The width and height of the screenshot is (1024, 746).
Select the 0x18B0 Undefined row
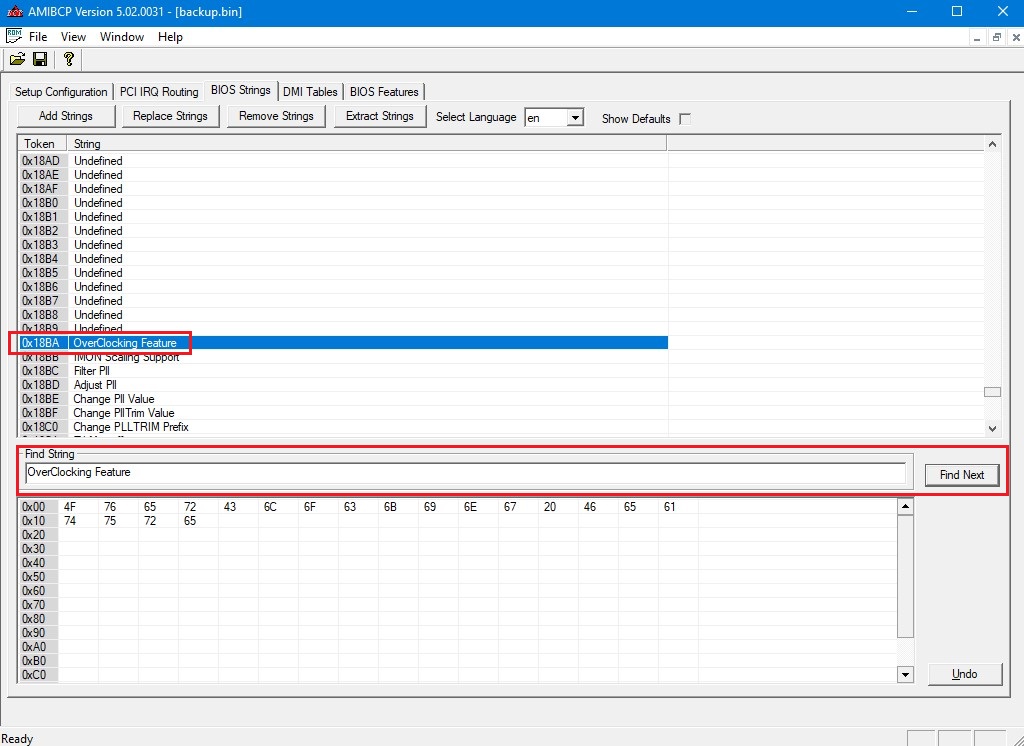(344, 203)
